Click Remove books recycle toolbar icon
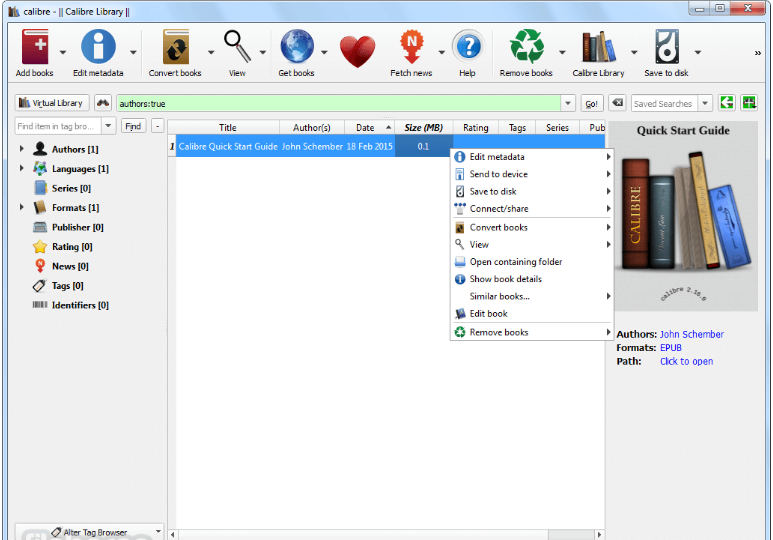 point(527,47)
